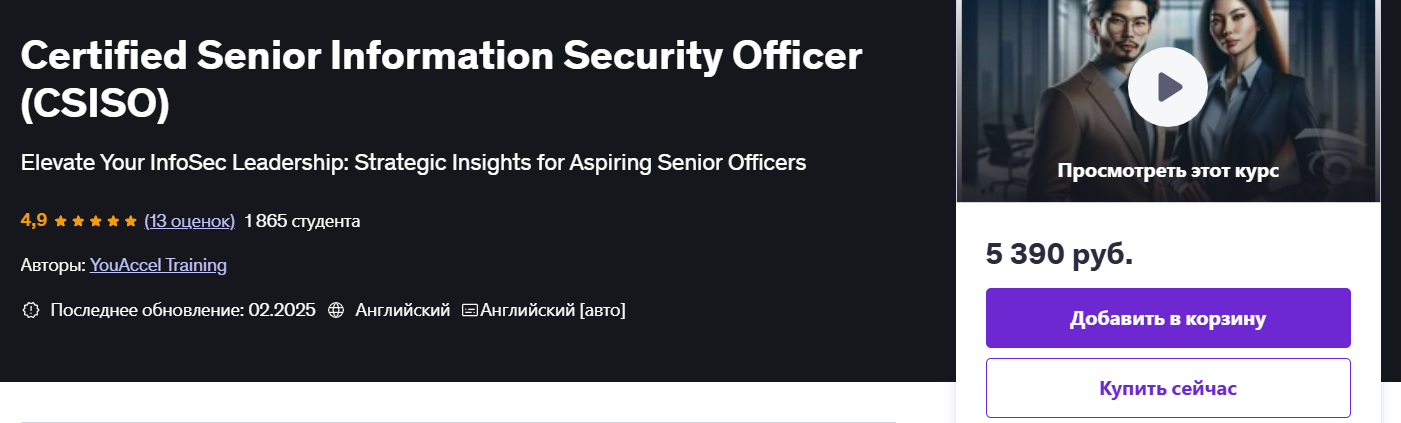Click the Английский course language text
1401x423 pixels.
pyautogui.click(x=402, y=310)
